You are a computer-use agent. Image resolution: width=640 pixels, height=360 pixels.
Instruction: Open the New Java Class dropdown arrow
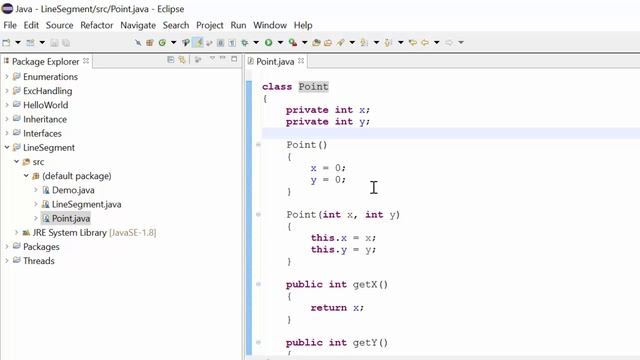pos(173,42)
